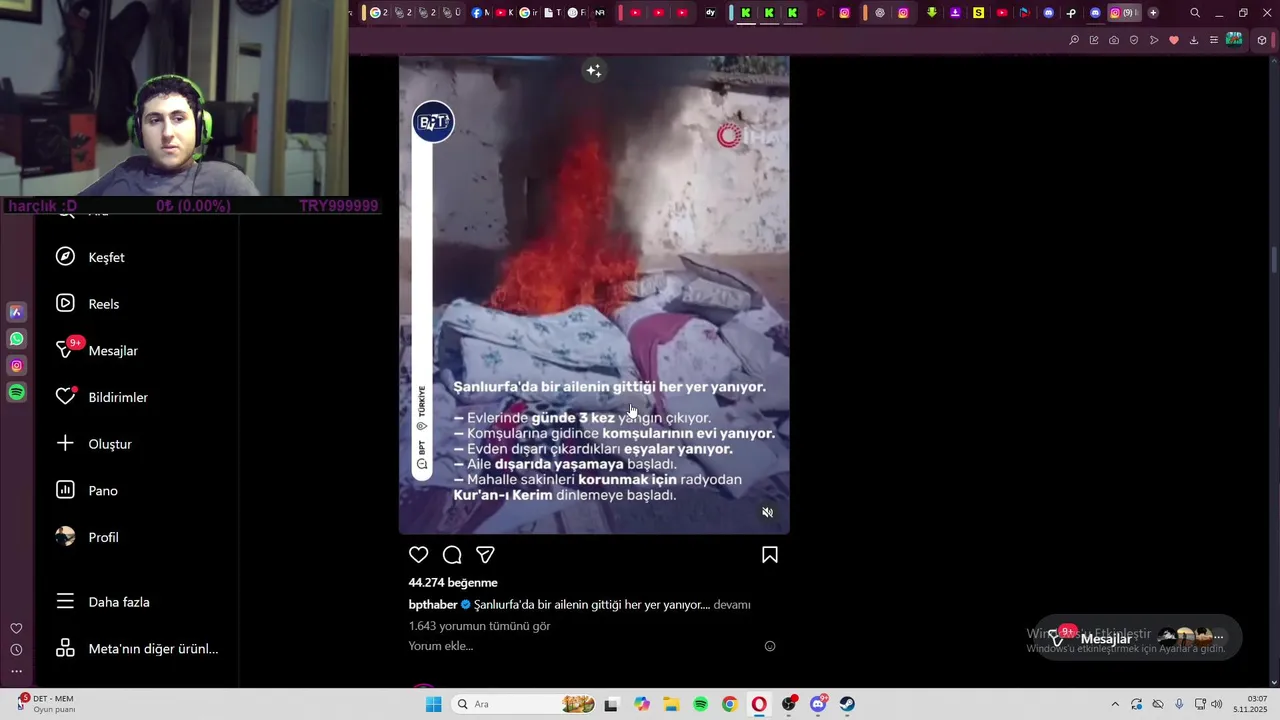Select Oluştur to create a post
Screen dimensions: 1280x720
click(x=94, y=444)
